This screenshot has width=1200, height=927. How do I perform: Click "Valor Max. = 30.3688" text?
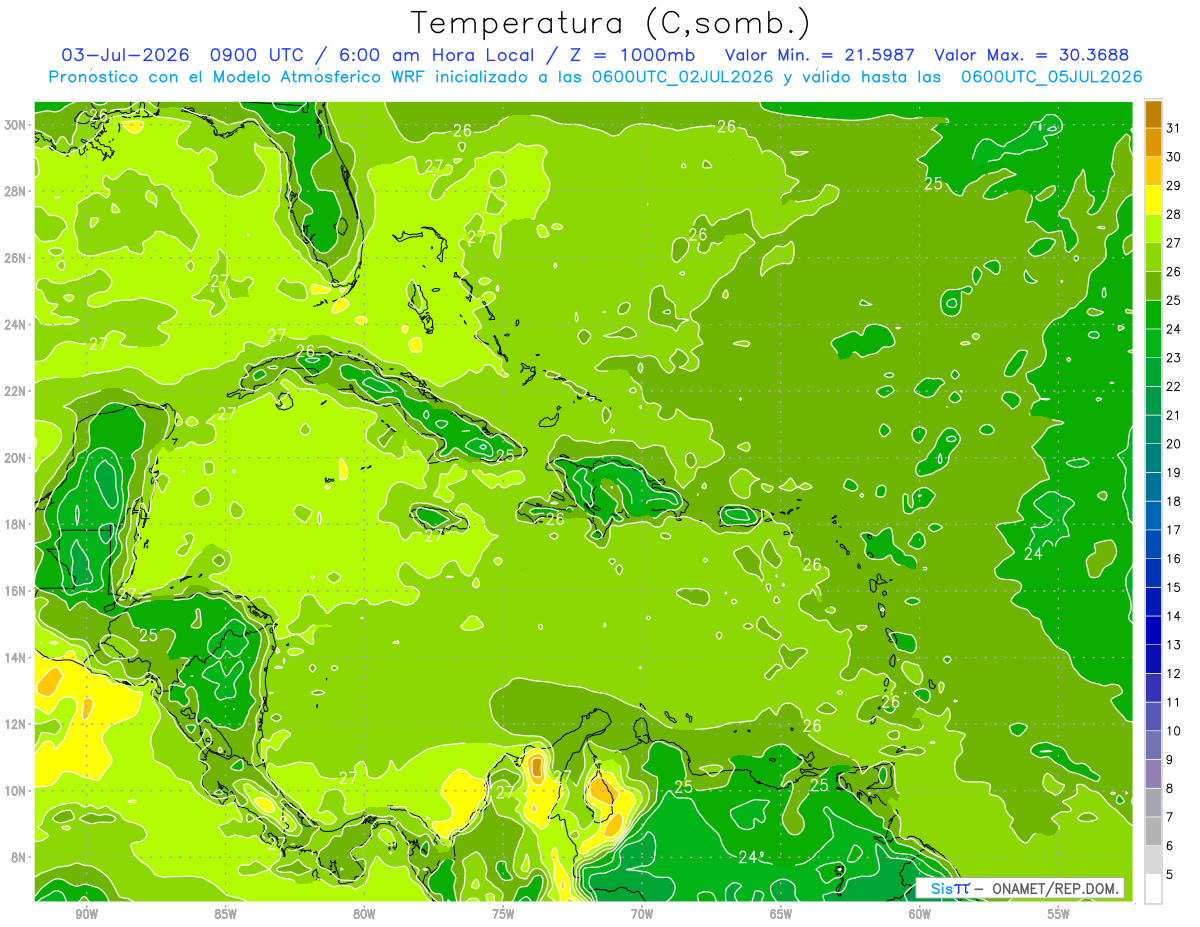tap(1032, 54)
